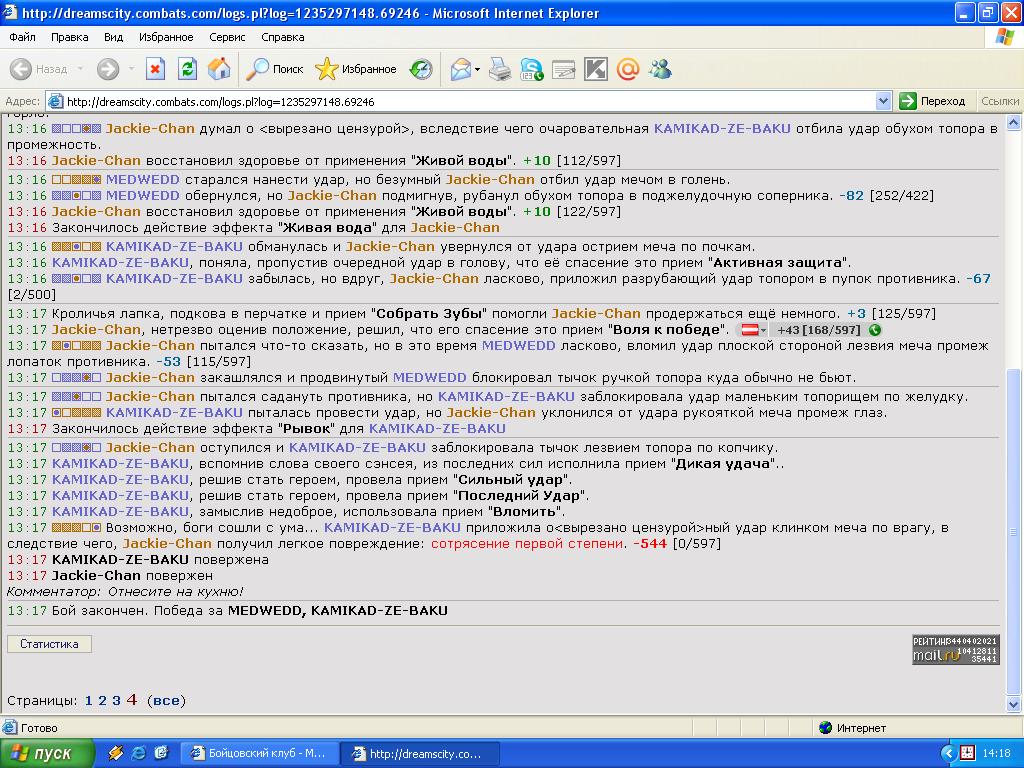The width and height of the screenshot is (1024, 768).
Task: Click KAMIKAD-ZE-BAKU in the 'обманулась' line
Action: pos(174,247)
